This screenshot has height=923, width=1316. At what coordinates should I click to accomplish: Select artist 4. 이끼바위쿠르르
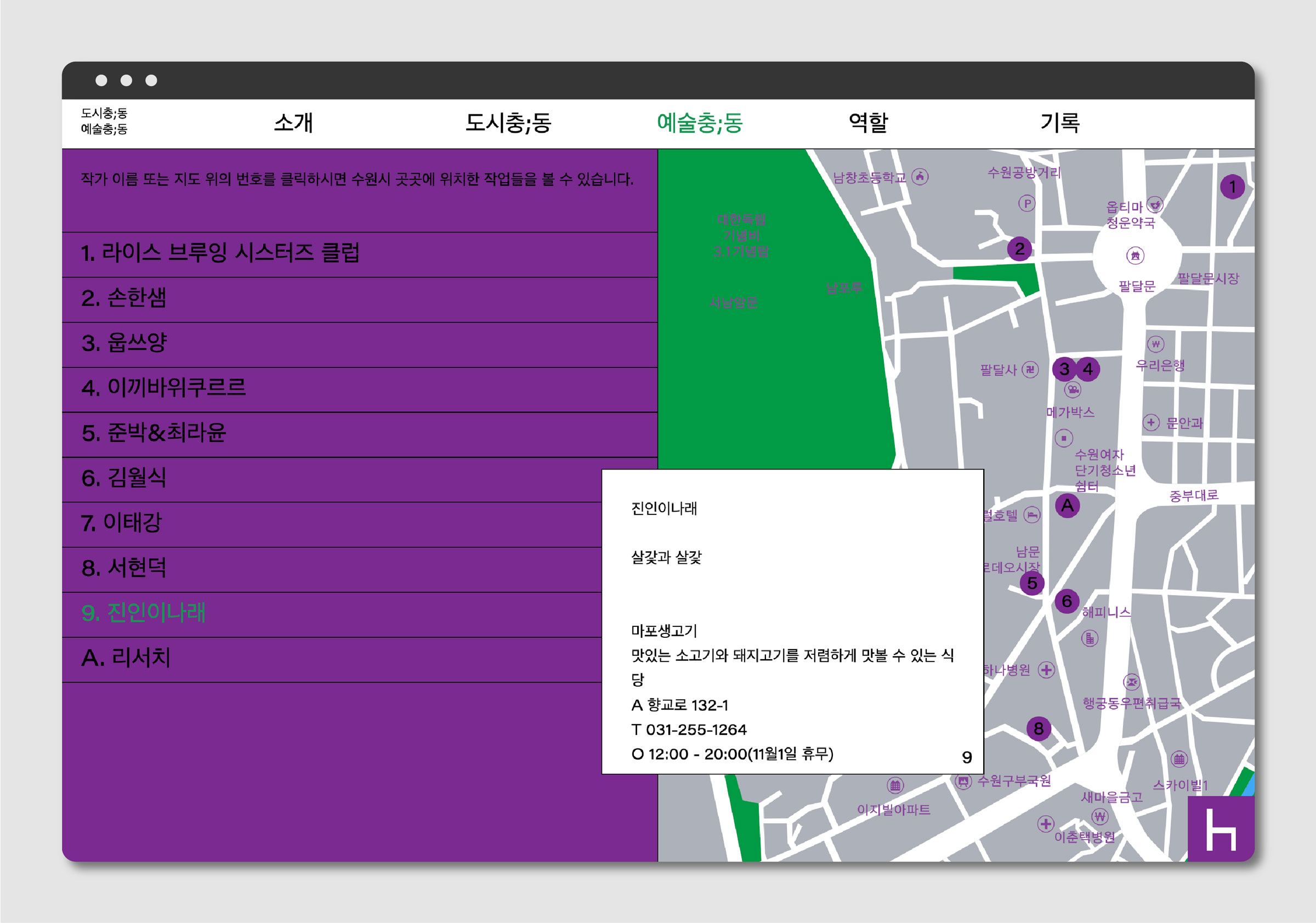359,390
